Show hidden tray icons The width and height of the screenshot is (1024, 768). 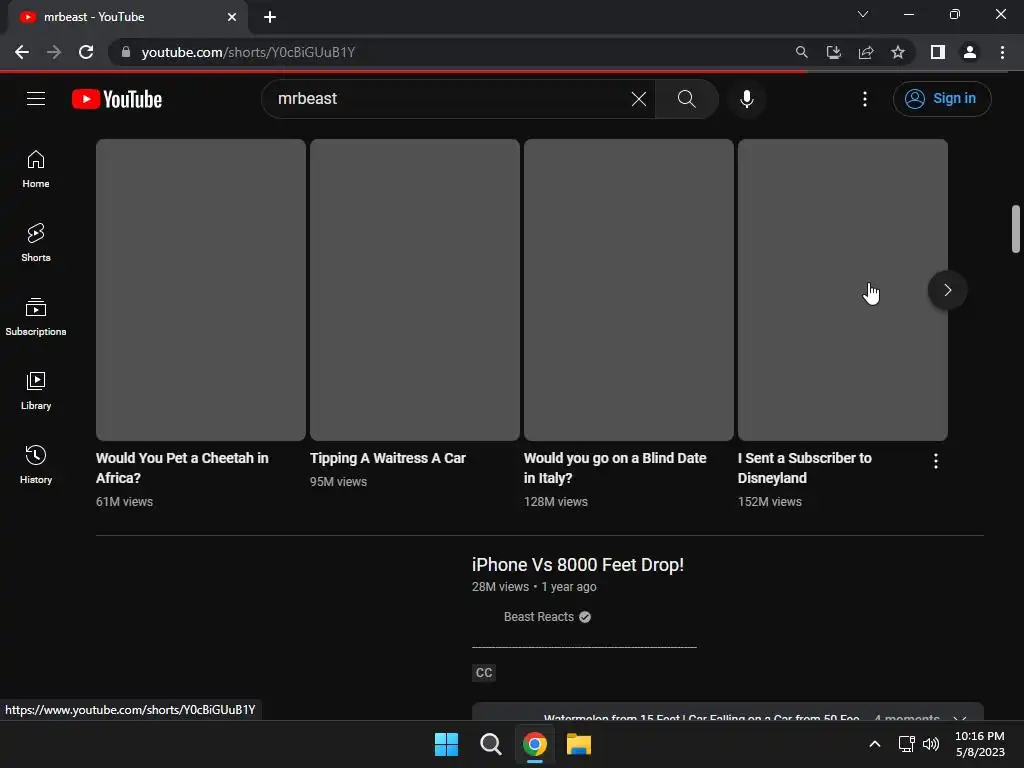coord(875,744)
